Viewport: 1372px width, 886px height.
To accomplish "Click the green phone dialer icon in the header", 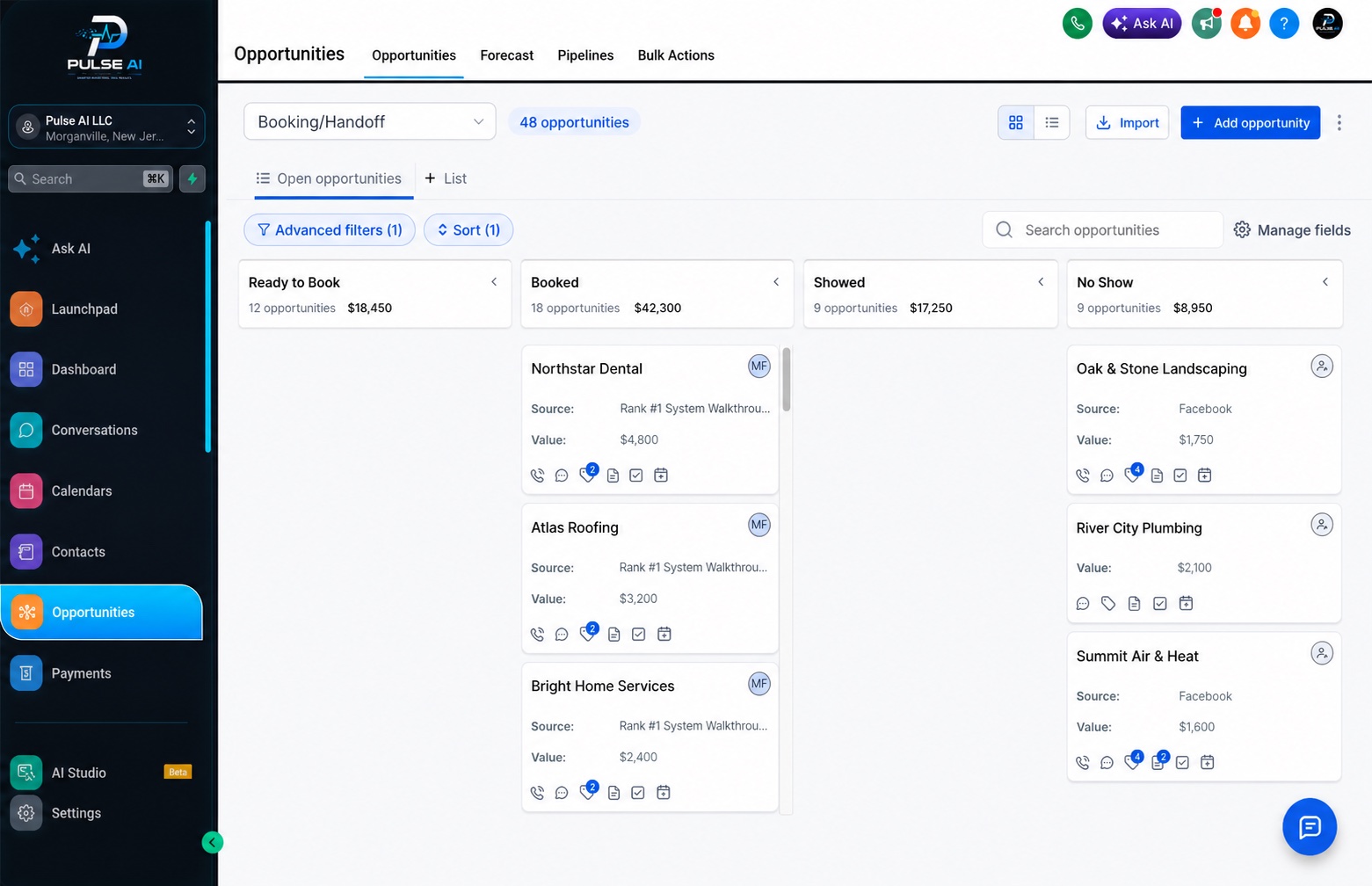I will pos(1077,24).
